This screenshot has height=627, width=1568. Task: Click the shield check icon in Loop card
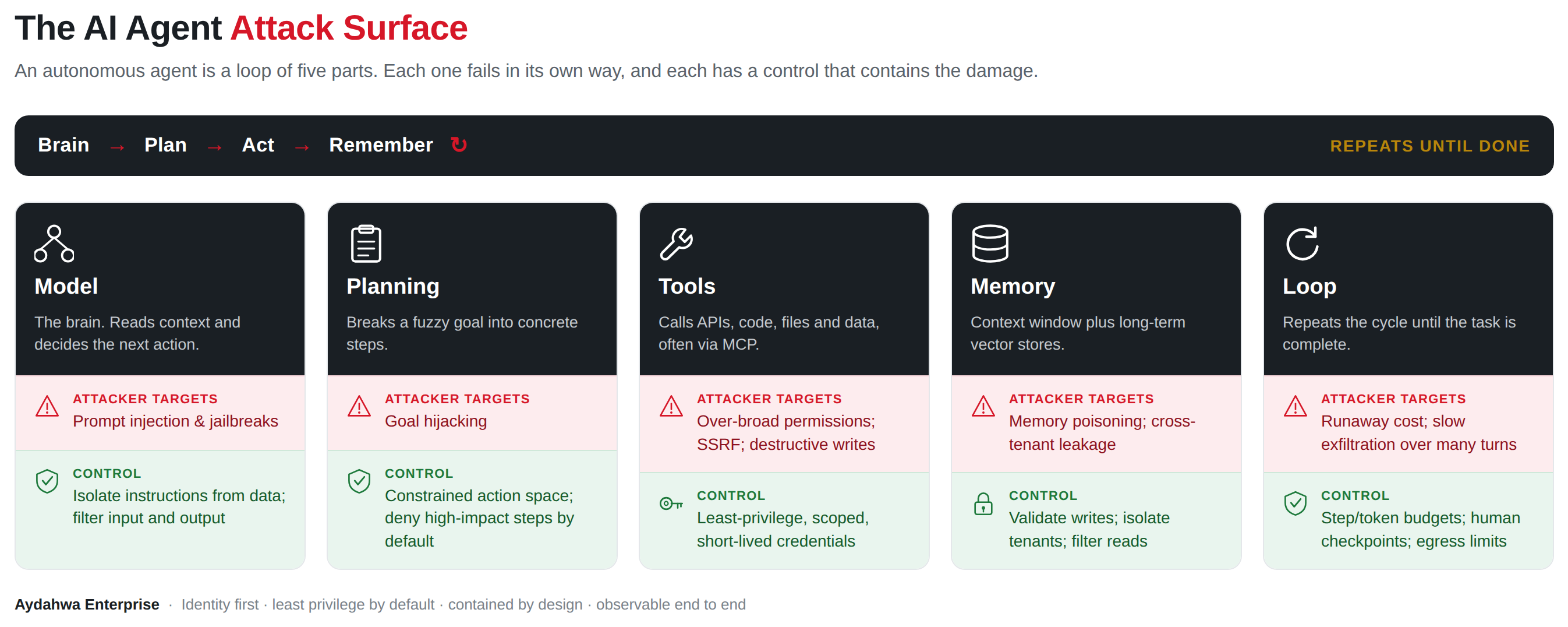(x=1296, y=503)
